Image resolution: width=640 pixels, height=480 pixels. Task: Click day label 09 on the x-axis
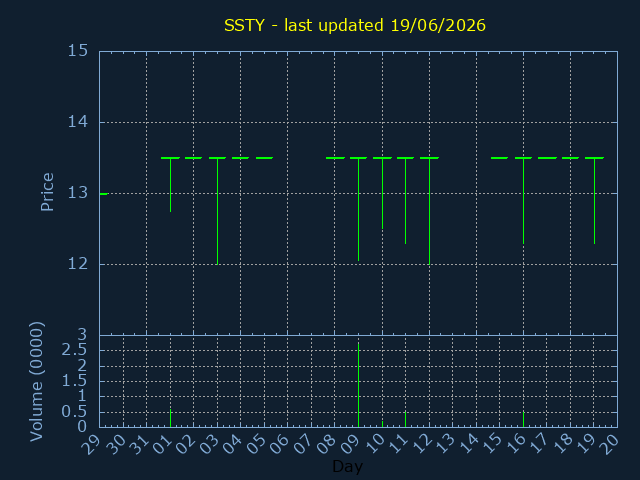click(x=350, y=444)
